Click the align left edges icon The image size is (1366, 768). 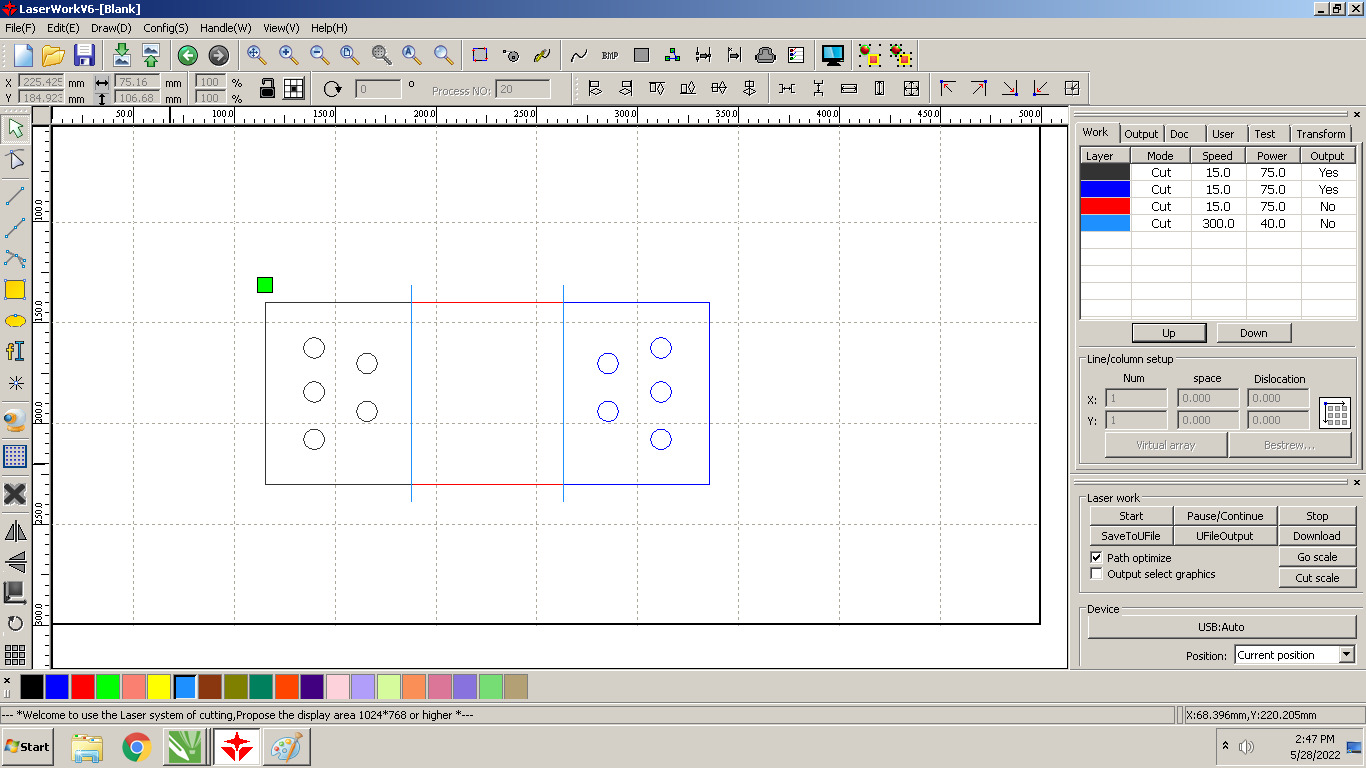595,88
